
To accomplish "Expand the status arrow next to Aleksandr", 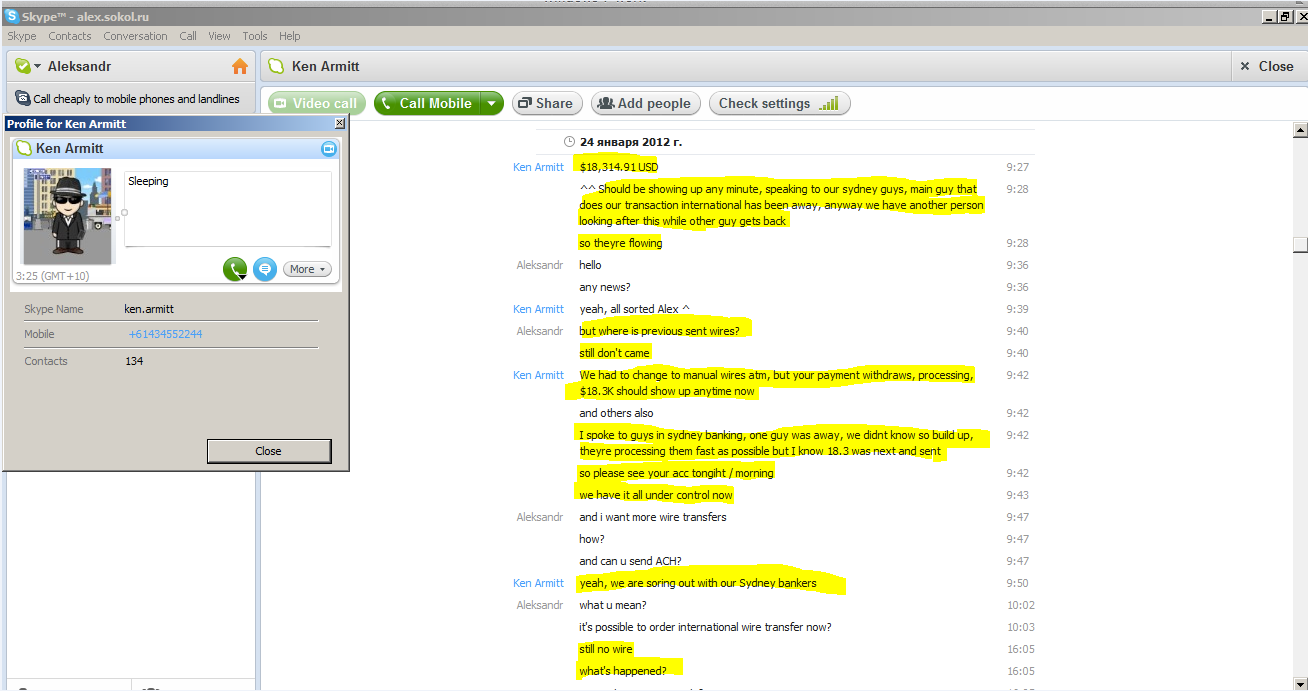I will coord(38,66).
